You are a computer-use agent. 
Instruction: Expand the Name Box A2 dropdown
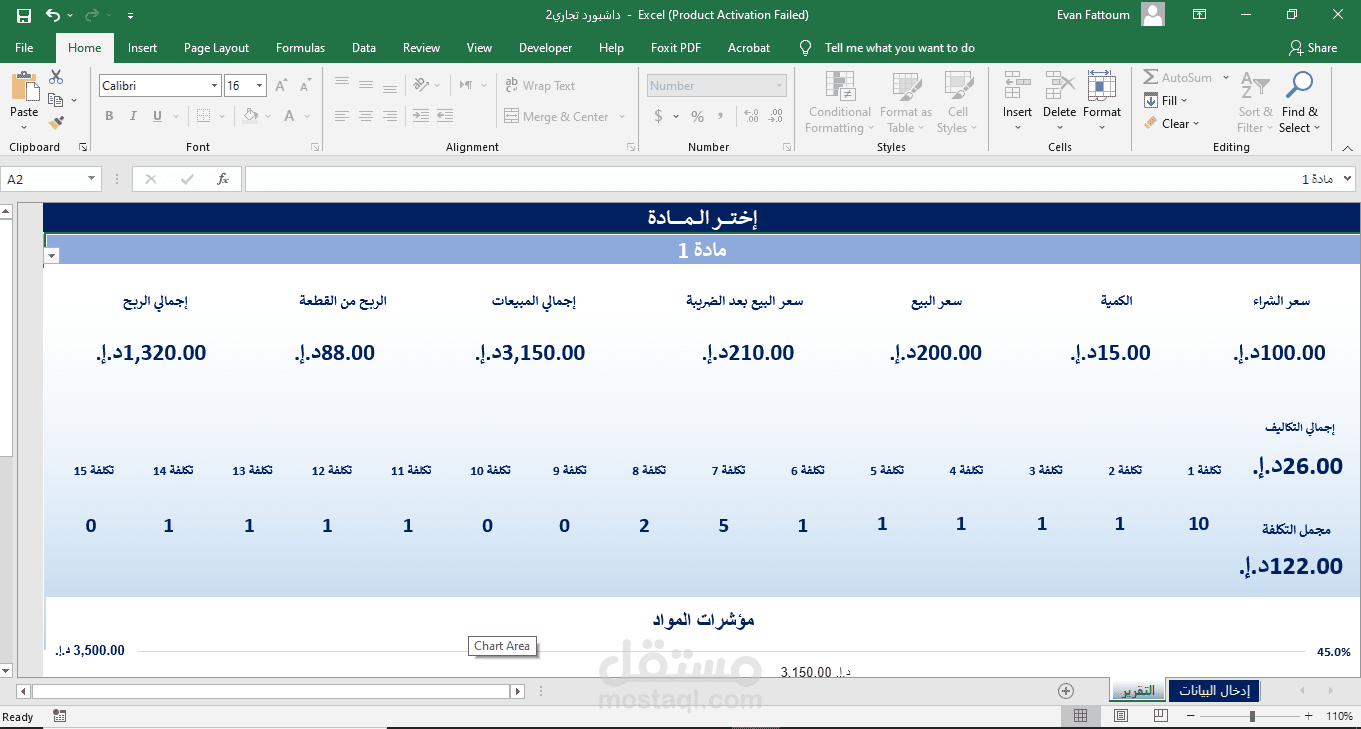pyautogui.click(x=92, y=179)
